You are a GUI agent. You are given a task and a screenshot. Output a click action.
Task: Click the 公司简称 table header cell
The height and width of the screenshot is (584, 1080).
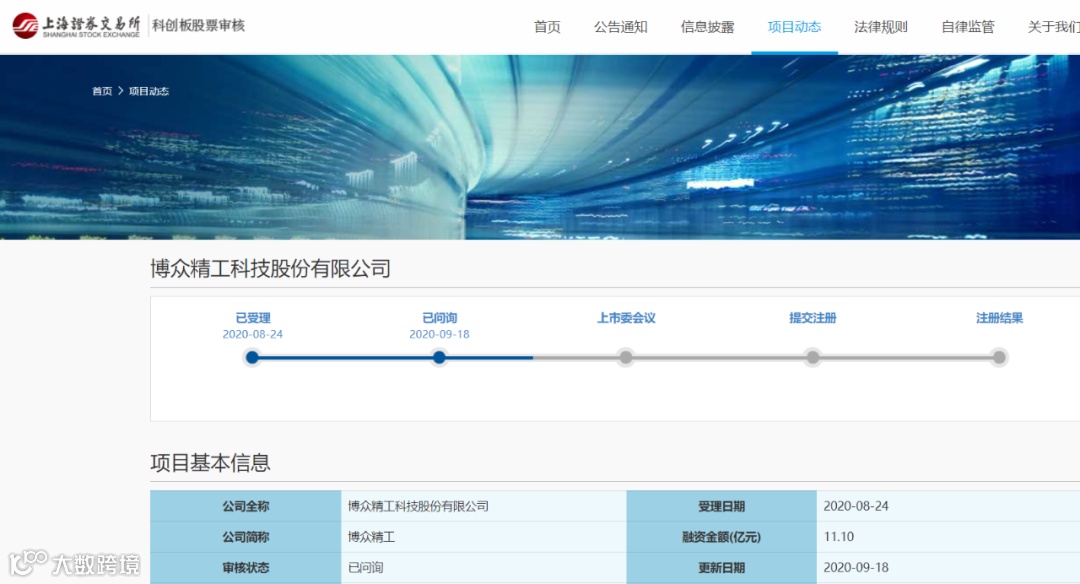tap(246, 537)
